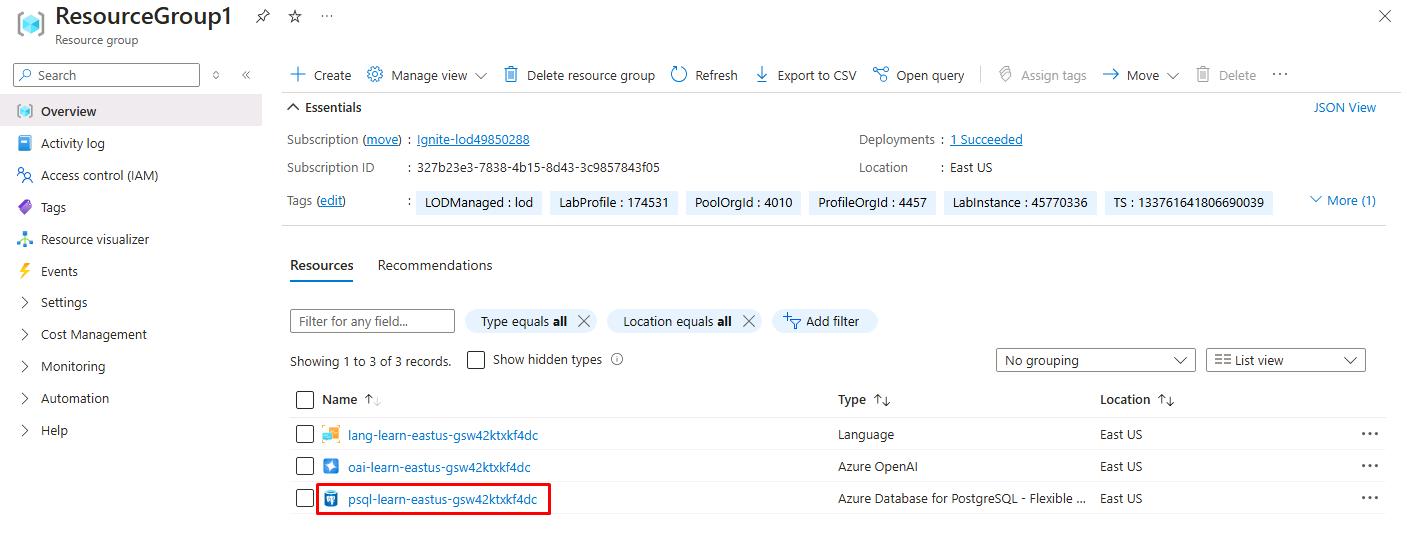1407x558 pixels.
Task: Remove the Location equals all filter
Action: (748, 321)
